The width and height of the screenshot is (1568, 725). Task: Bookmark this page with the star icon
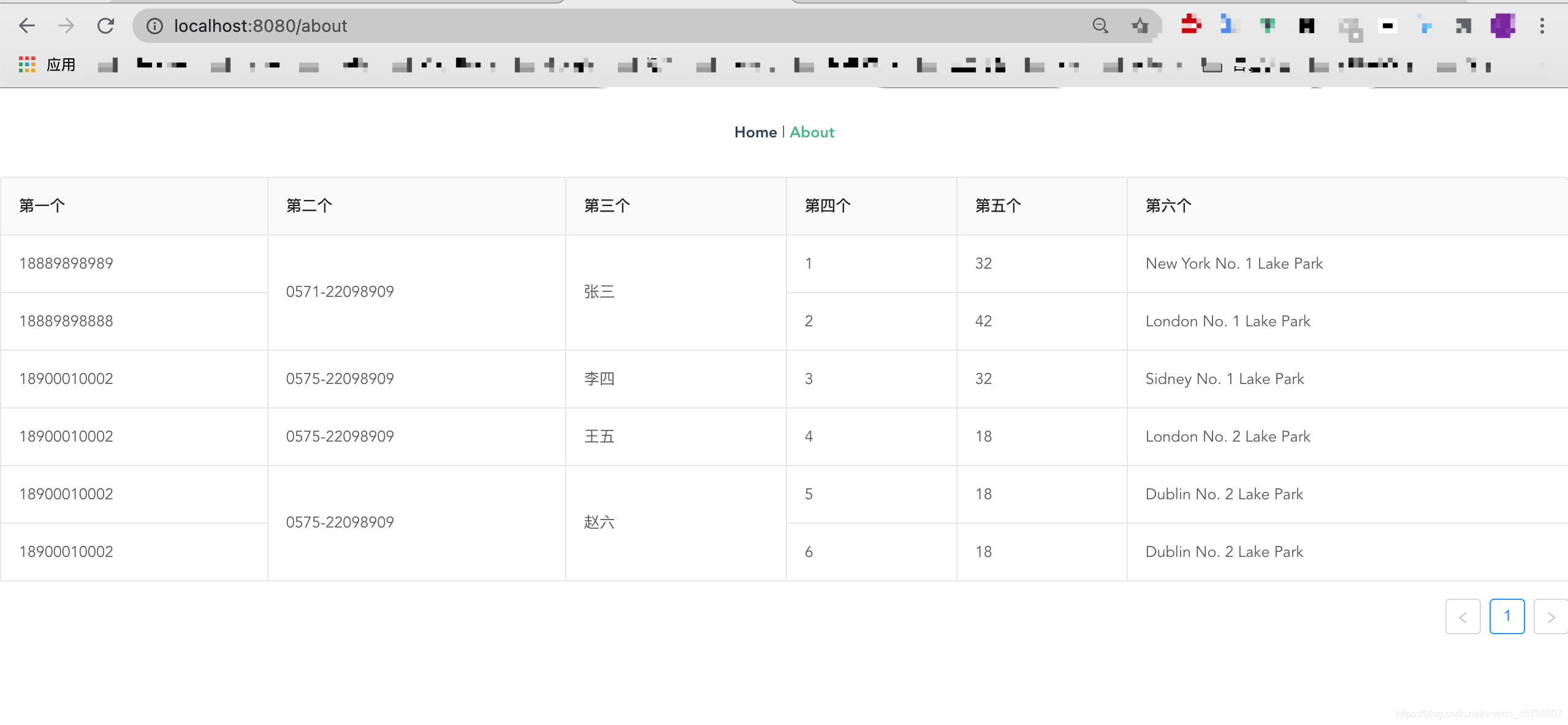pyautogui.click(x=1140, y=26)
